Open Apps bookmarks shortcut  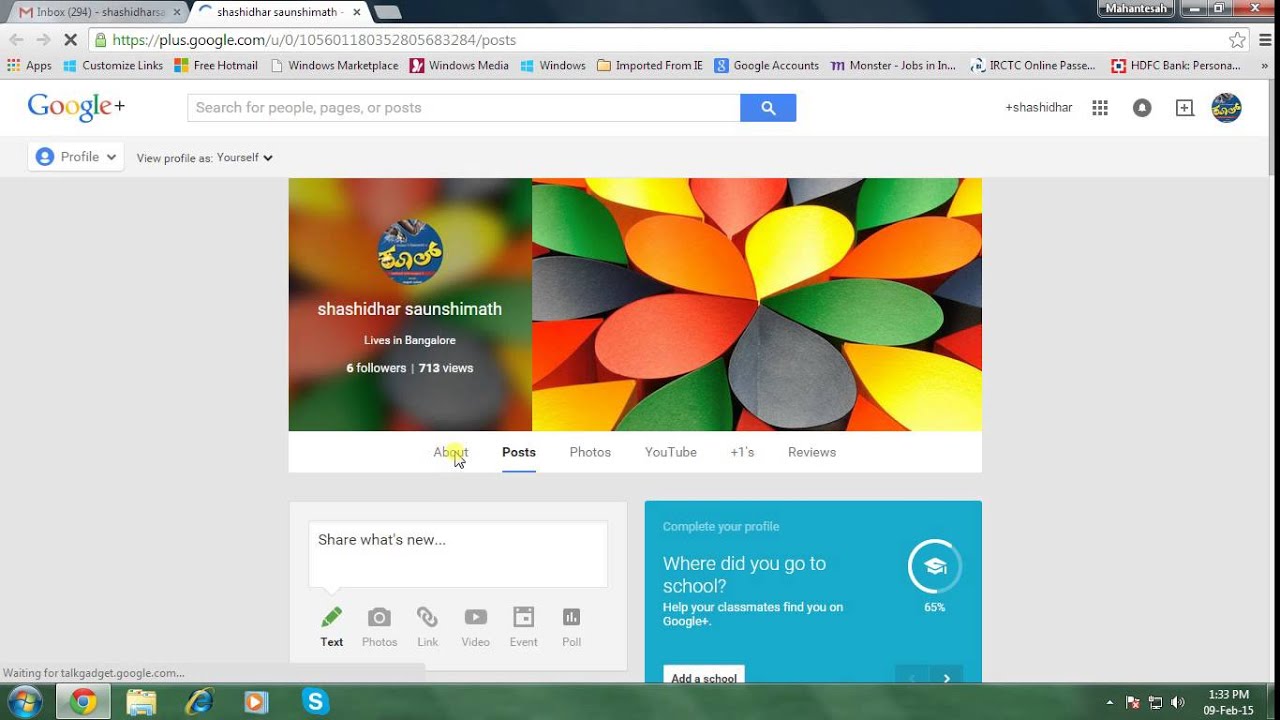(x=29, y=65)
